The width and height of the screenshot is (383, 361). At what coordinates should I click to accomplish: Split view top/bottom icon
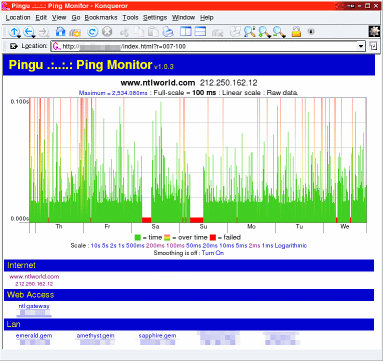(x=200, y=31)
